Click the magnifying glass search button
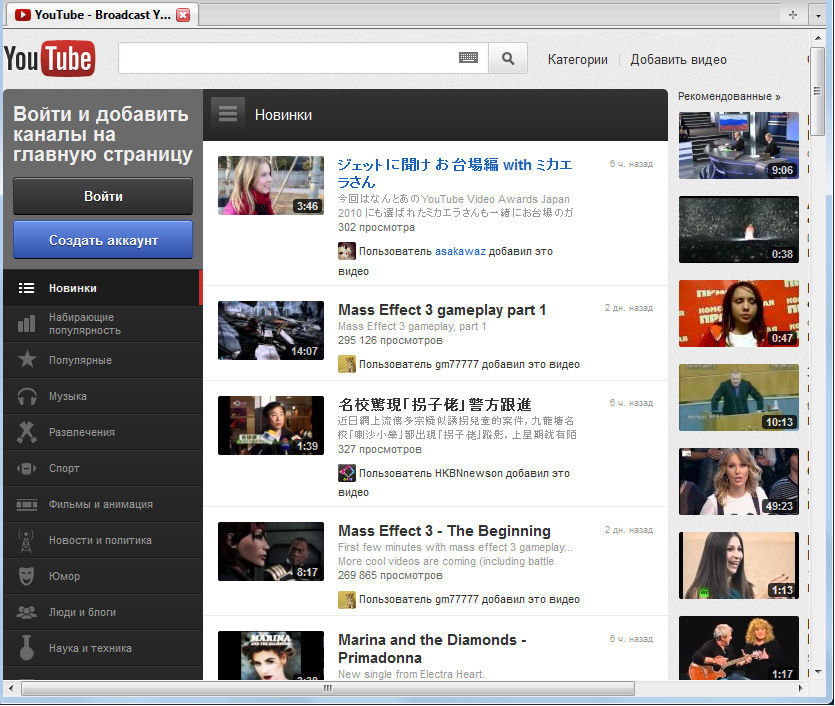The height and width of the screenshot is (706, 835). 508,59
